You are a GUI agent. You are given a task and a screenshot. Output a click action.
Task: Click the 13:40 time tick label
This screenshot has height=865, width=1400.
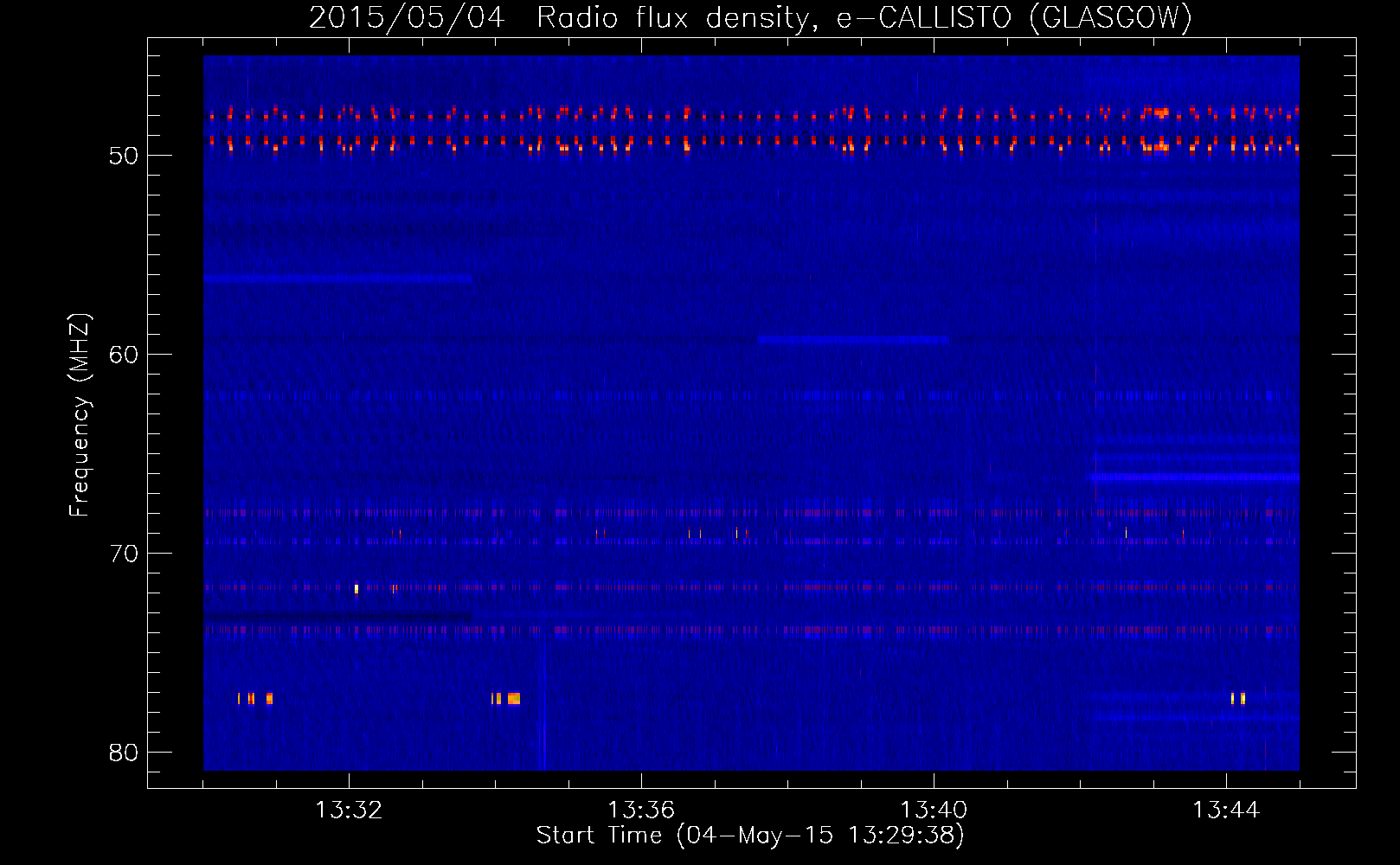click(934, 811)
